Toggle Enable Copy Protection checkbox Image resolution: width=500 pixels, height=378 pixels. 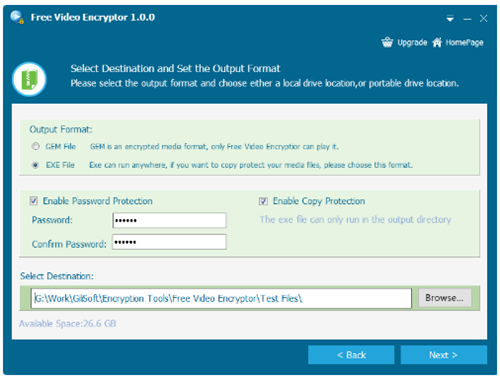coord(263,201)
